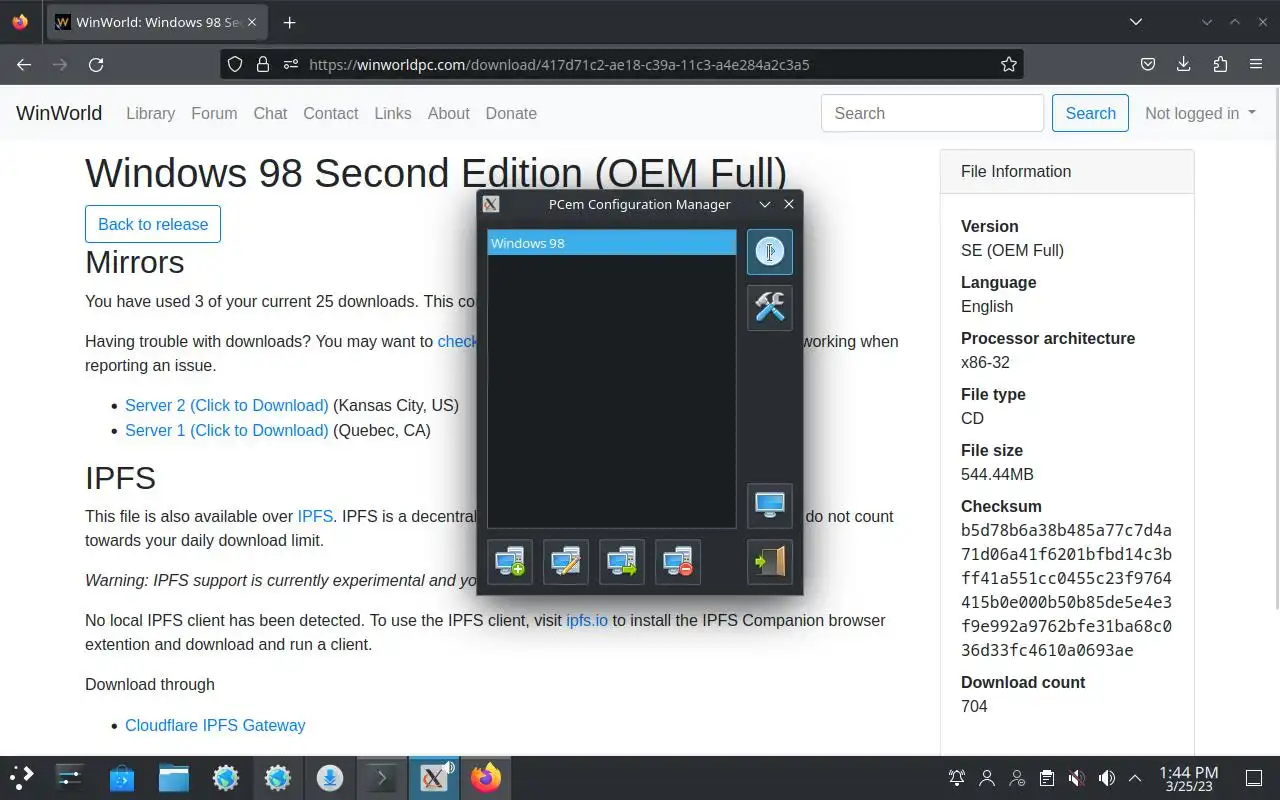1280x800 pixels.
Task: Click the Search button
Action: click(x=1090, y=113)
